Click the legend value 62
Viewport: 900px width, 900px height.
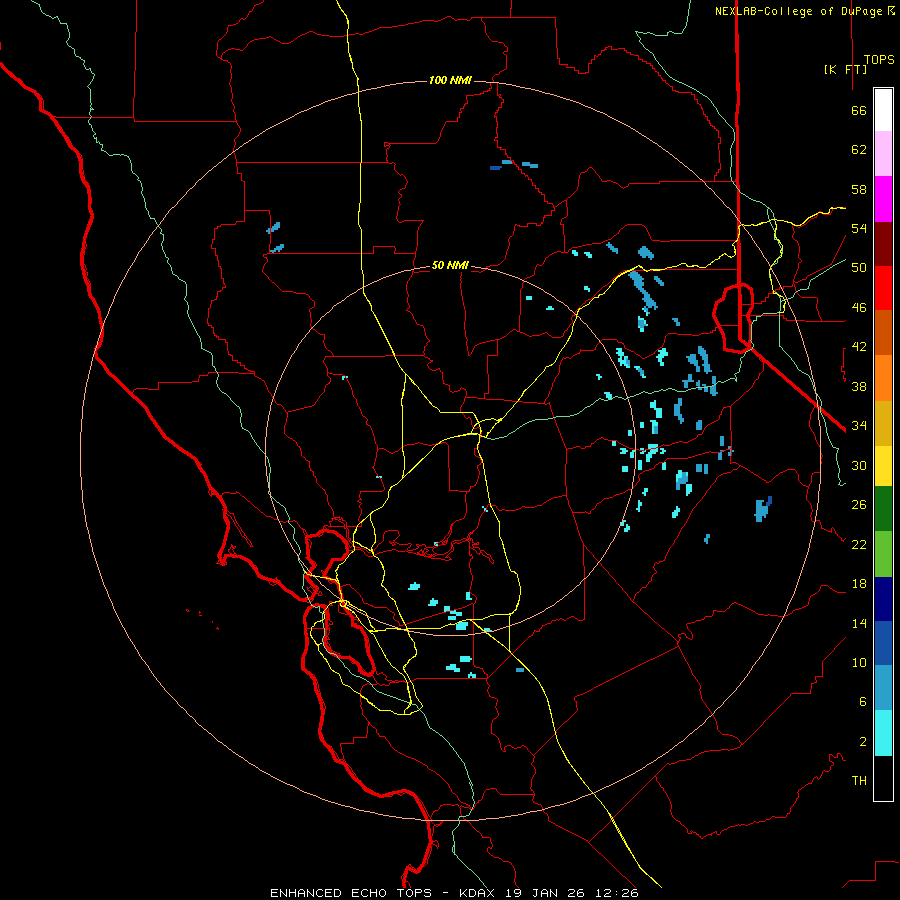(859, 150)
